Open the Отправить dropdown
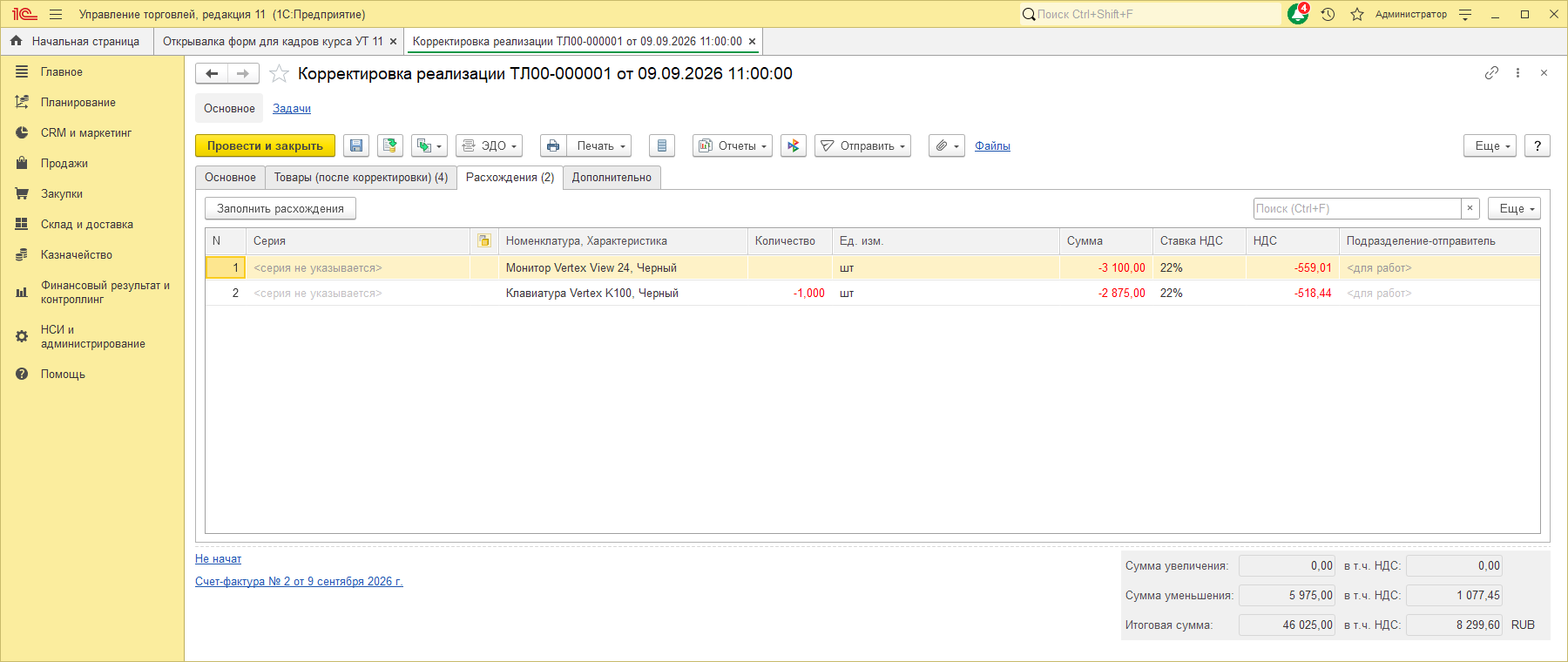This screenshot has width=1568, height=662. tap(862, 145)
